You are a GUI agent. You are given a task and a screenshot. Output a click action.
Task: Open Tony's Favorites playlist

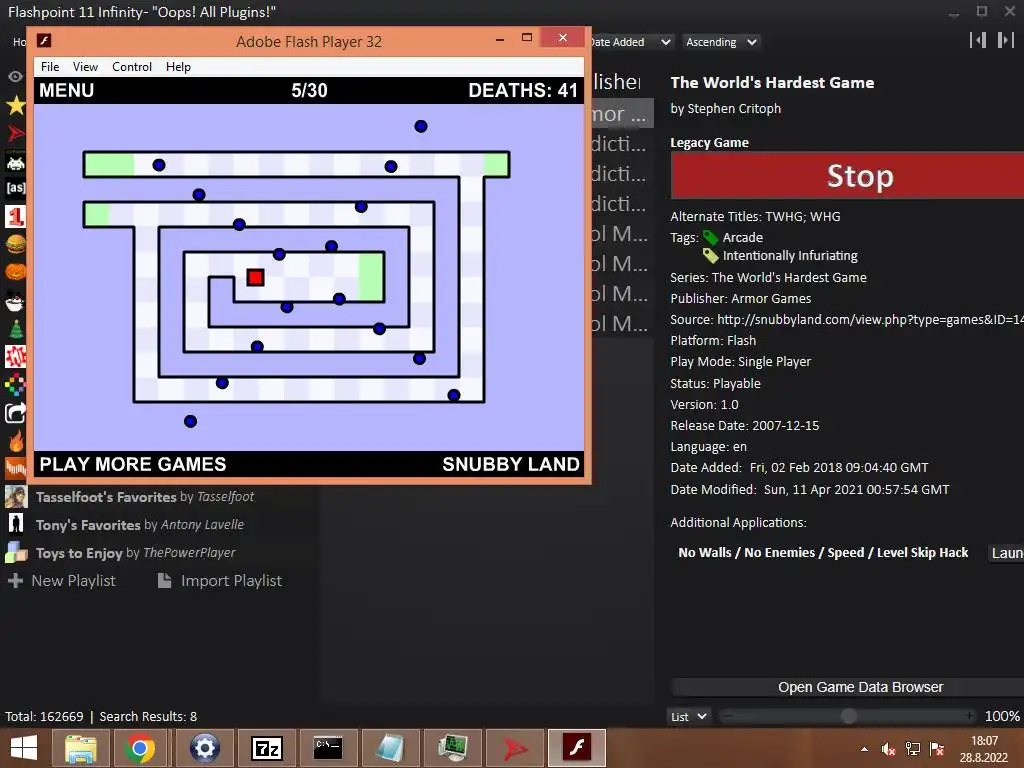(140, 525)
